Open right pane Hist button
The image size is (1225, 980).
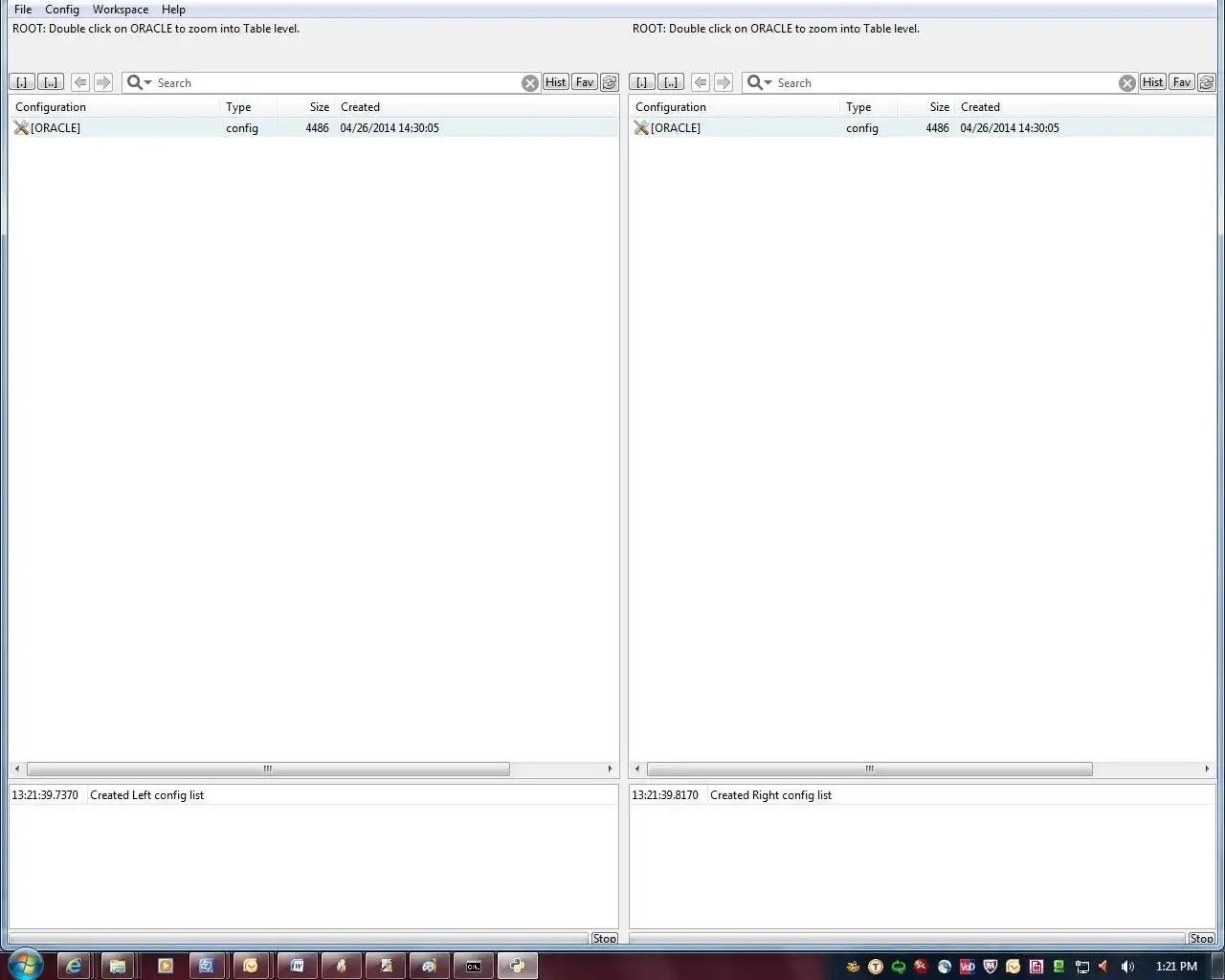[1152, 82]
